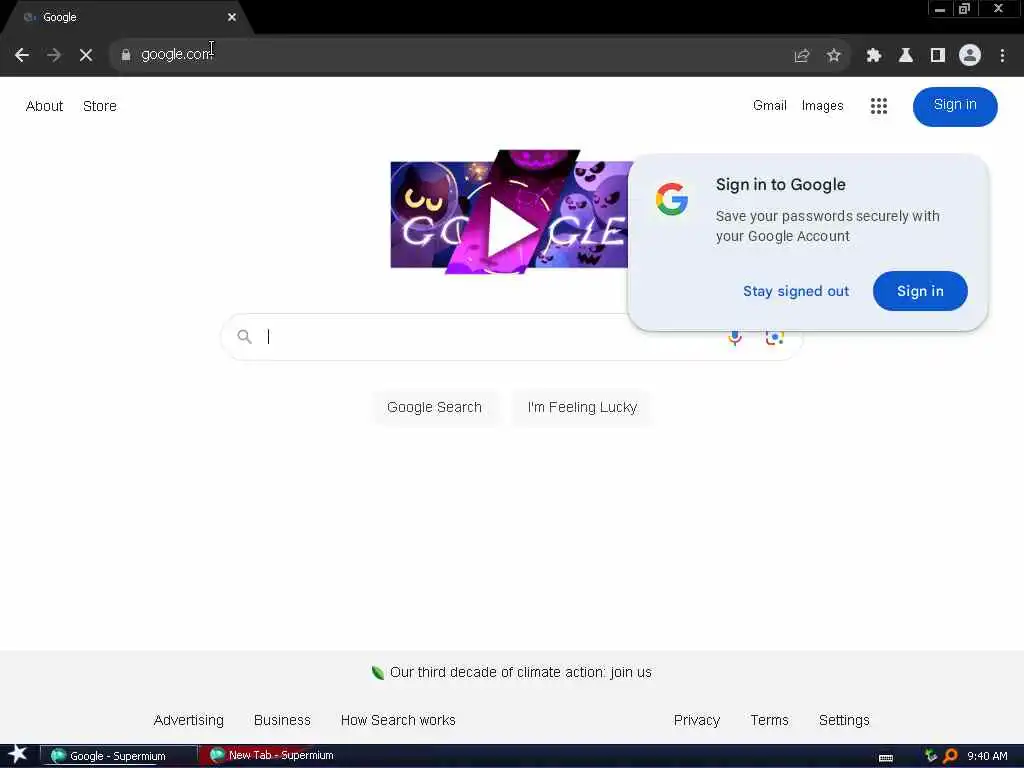Image resolution: width=1024 pixels, height=768 pixels.
Task: Click the Google G logo in popup
Action: tap(672, 199)
